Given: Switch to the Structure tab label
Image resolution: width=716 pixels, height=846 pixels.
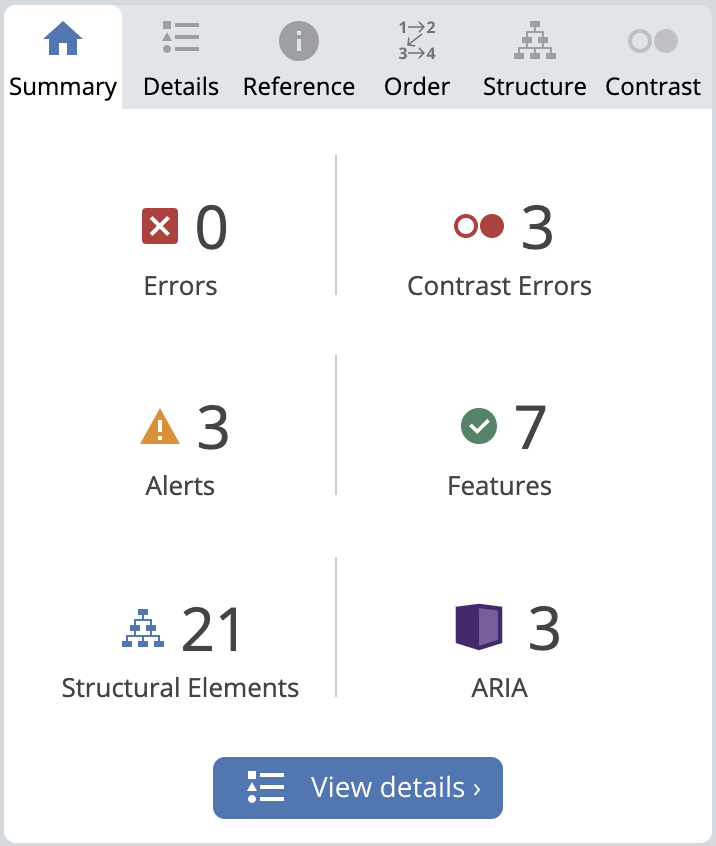Looking at the screenshot, I should pyautogui.click(x=535, y=86).
